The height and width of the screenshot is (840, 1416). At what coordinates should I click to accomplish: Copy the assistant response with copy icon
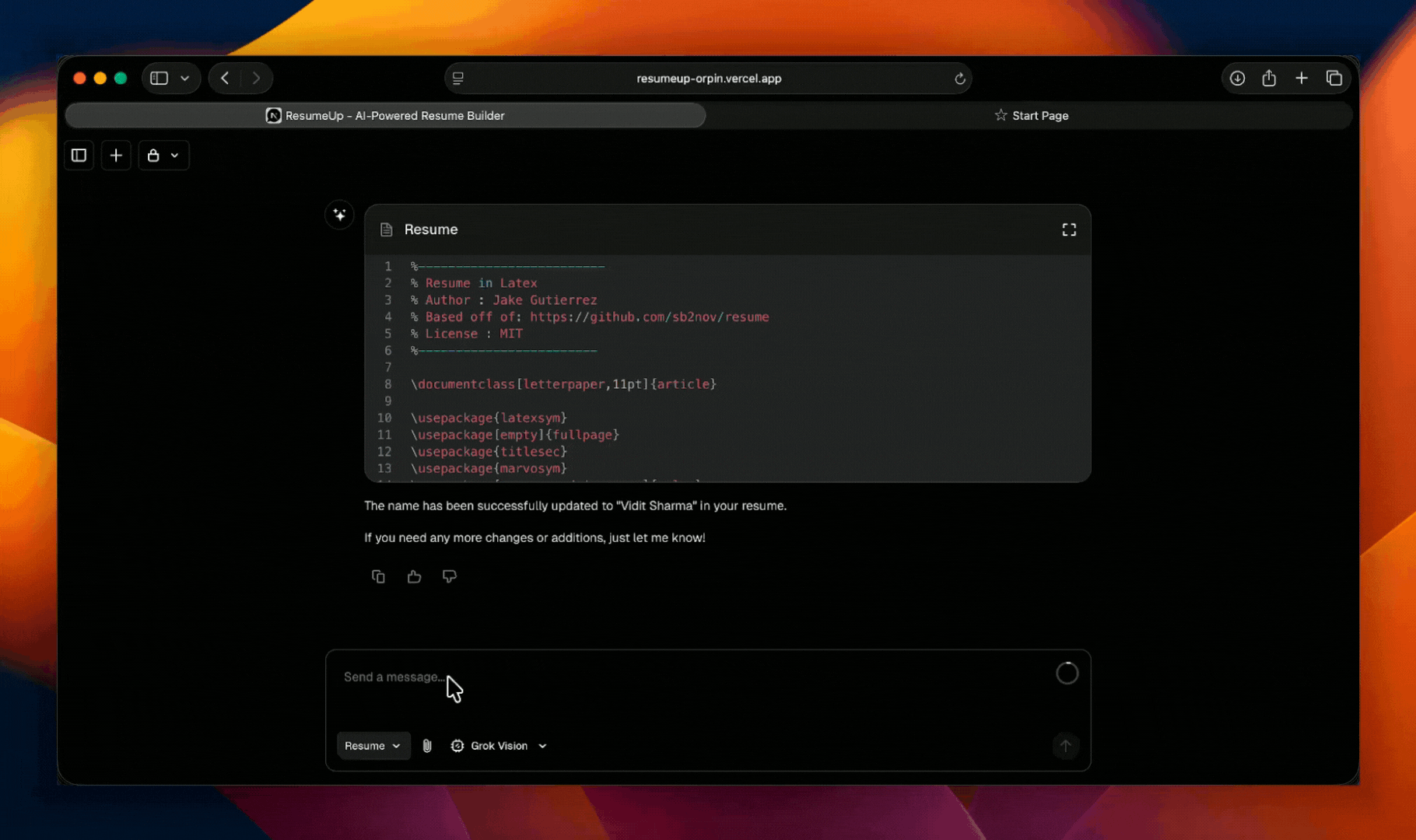pos(378,576)
